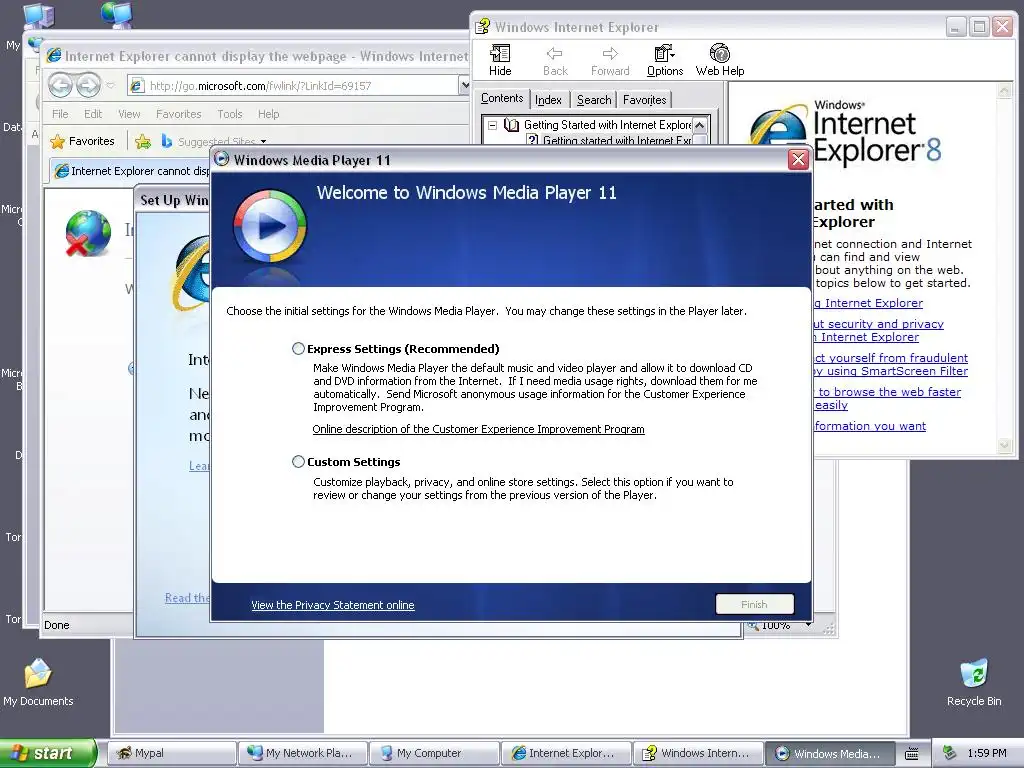Viewport: 1024px width, 768px height.
Task: Switch to the Favorites tab in help
Action: (x=645, y=100)
